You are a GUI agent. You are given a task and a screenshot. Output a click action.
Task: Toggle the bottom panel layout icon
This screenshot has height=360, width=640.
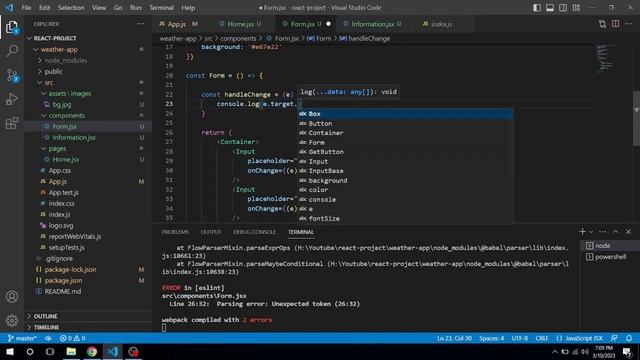pyautogui.click(x=550, y=8)
